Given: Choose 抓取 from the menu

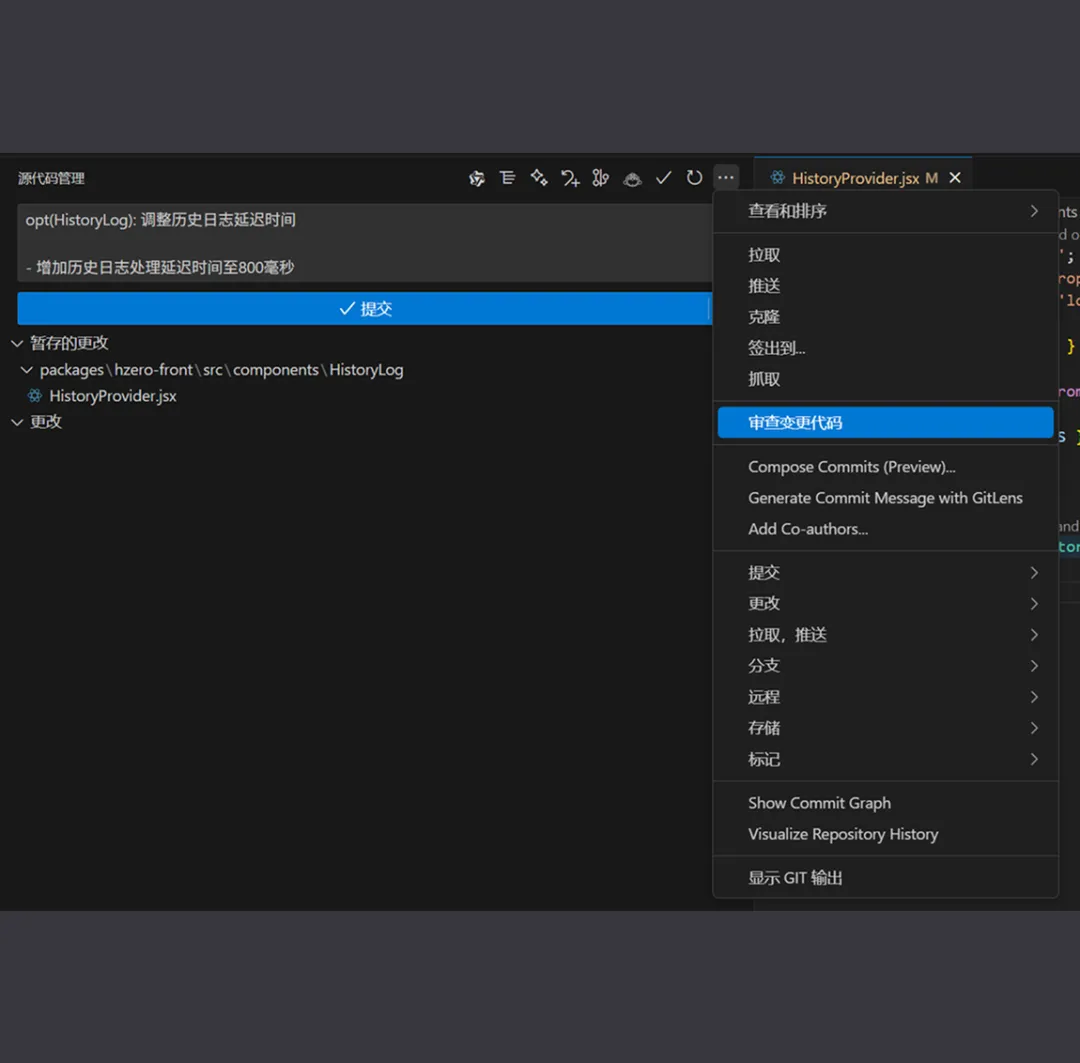Looking at the screenshot, I should (886, 379).
